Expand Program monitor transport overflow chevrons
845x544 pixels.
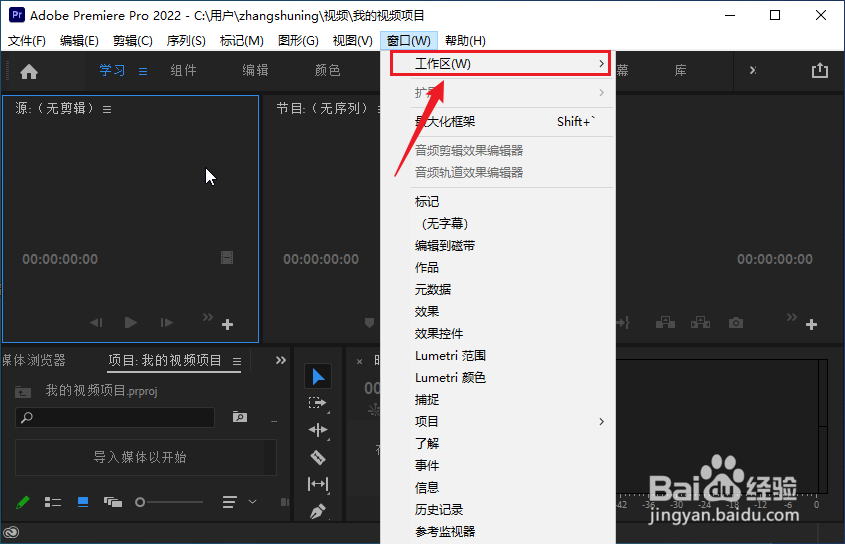coord(791,317)
